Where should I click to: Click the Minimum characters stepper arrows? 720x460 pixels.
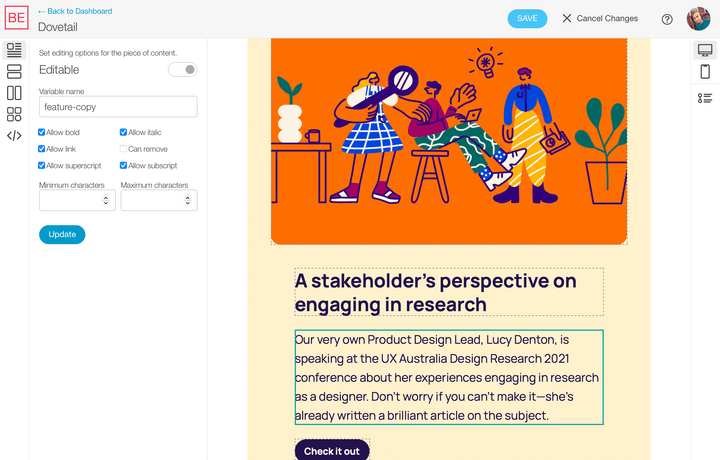(106, 201)
